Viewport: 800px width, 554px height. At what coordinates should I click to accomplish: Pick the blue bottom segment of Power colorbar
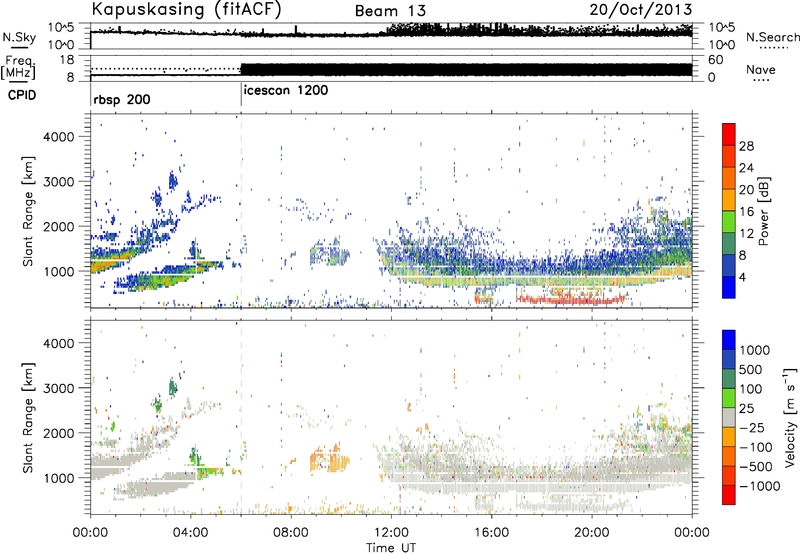729,288
